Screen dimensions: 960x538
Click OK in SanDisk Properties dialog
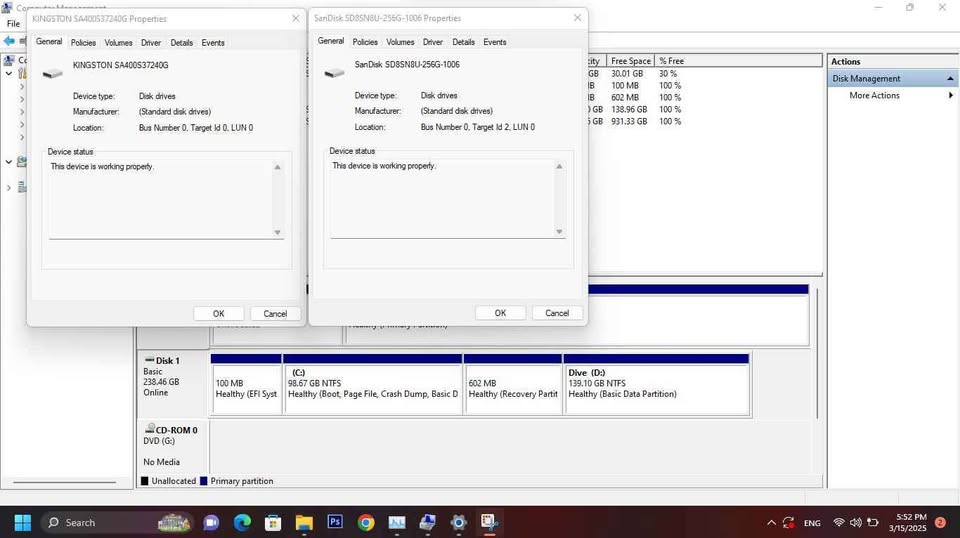point(500,313)
